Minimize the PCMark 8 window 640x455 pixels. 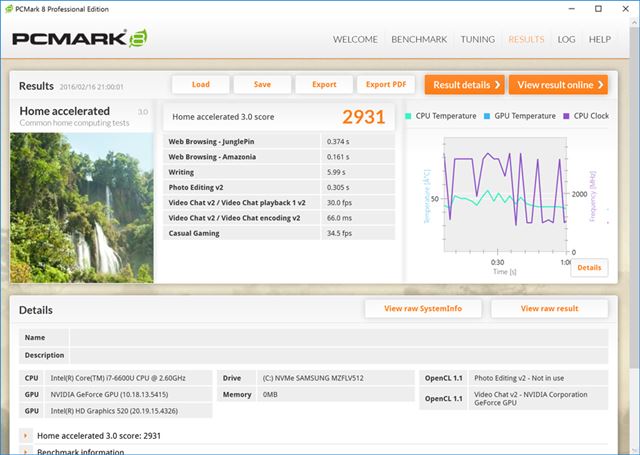tap(572, 9)
